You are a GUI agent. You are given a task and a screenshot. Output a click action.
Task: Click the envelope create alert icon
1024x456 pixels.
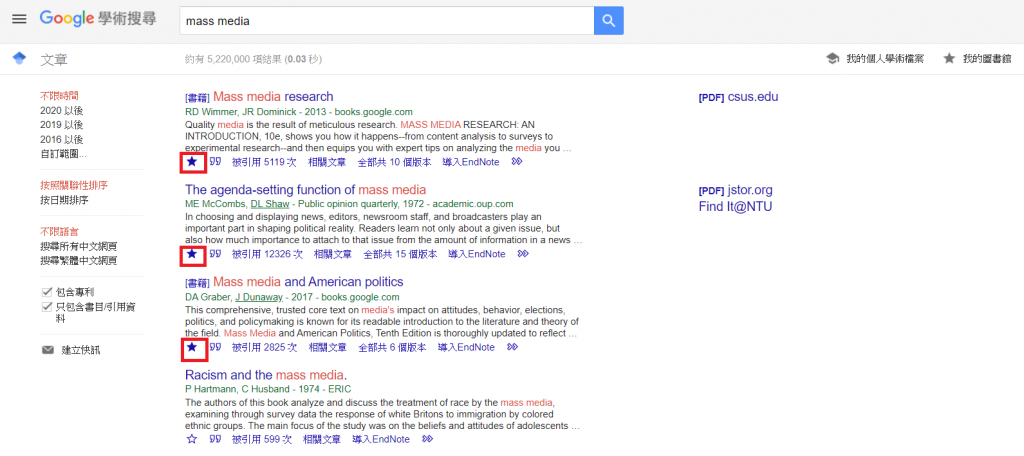click(x=48, y=350)
